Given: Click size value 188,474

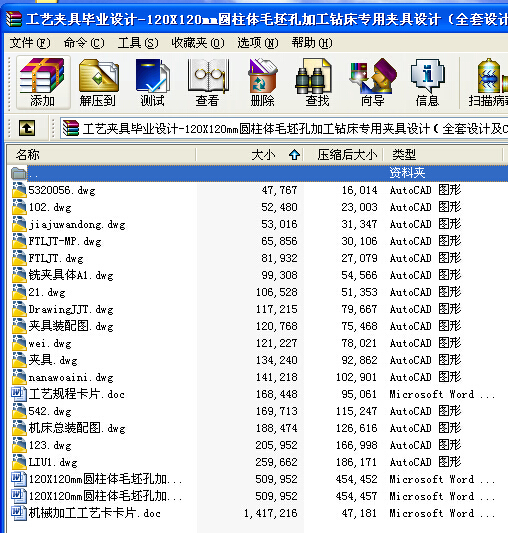Looking at the screenshot, I should [x=276, y=428].
